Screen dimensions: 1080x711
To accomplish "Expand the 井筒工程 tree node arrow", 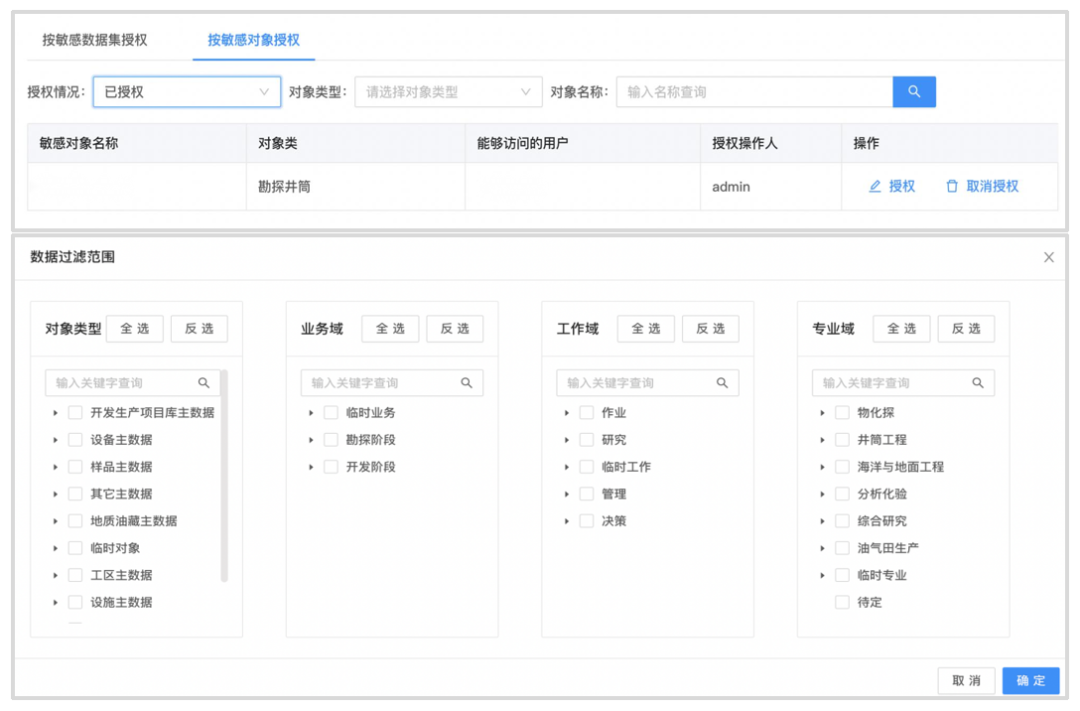I will click(822, 440).
